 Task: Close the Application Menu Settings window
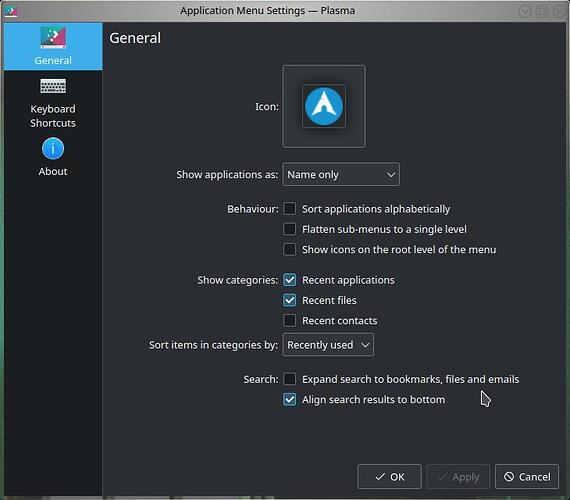559,12
